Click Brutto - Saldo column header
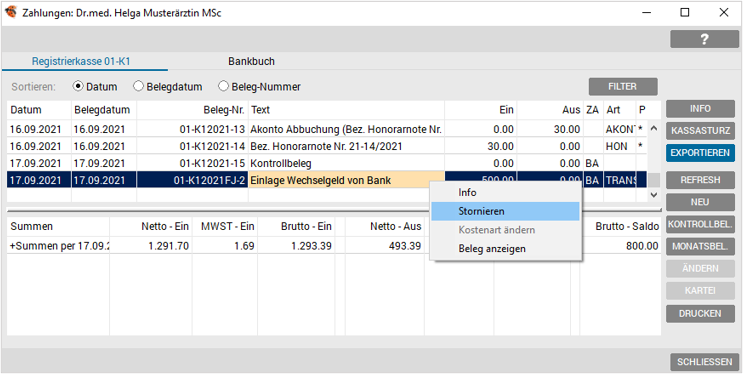The width and height of the screenshot is (743, 374). click(x=620, y=227)
